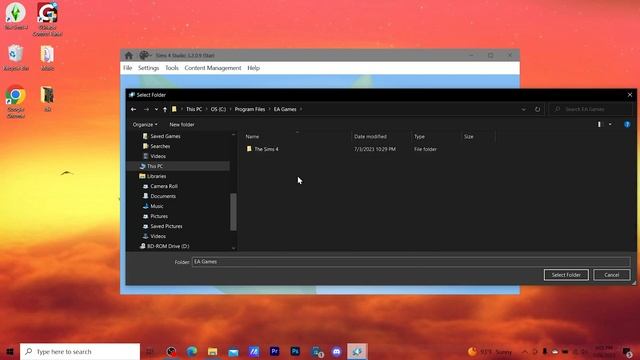The height and width of the screenshot is (360, 640).
Task: Open the Help menu in Sims 4 Studio
Action: (253, 68)
